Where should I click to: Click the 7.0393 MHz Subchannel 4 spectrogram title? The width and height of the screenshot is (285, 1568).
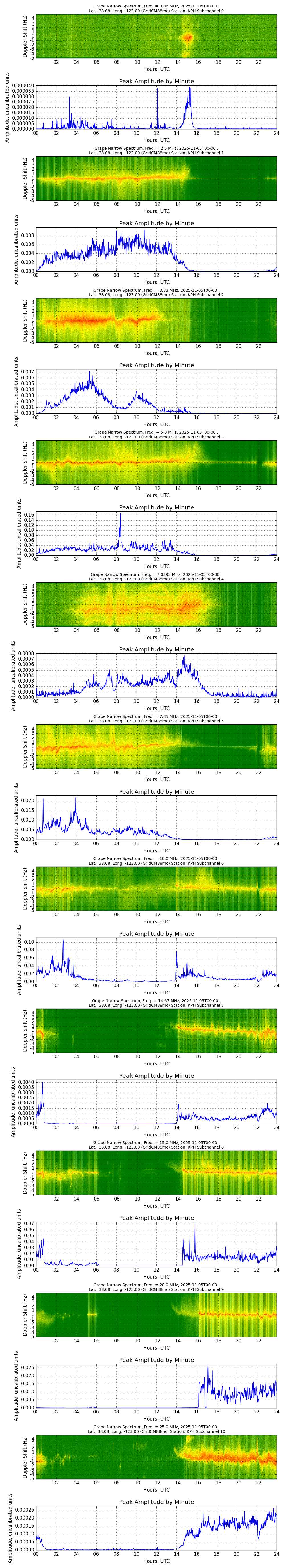(156, 576)
